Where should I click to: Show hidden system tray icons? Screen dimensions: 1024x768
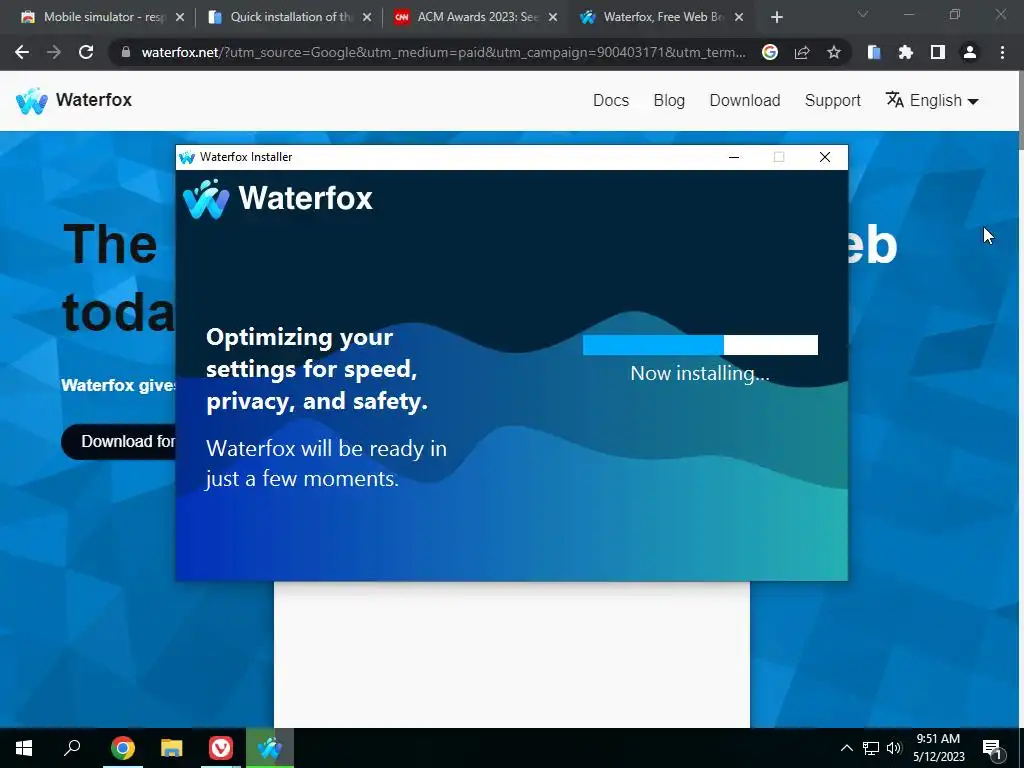[x=846, y=748]
